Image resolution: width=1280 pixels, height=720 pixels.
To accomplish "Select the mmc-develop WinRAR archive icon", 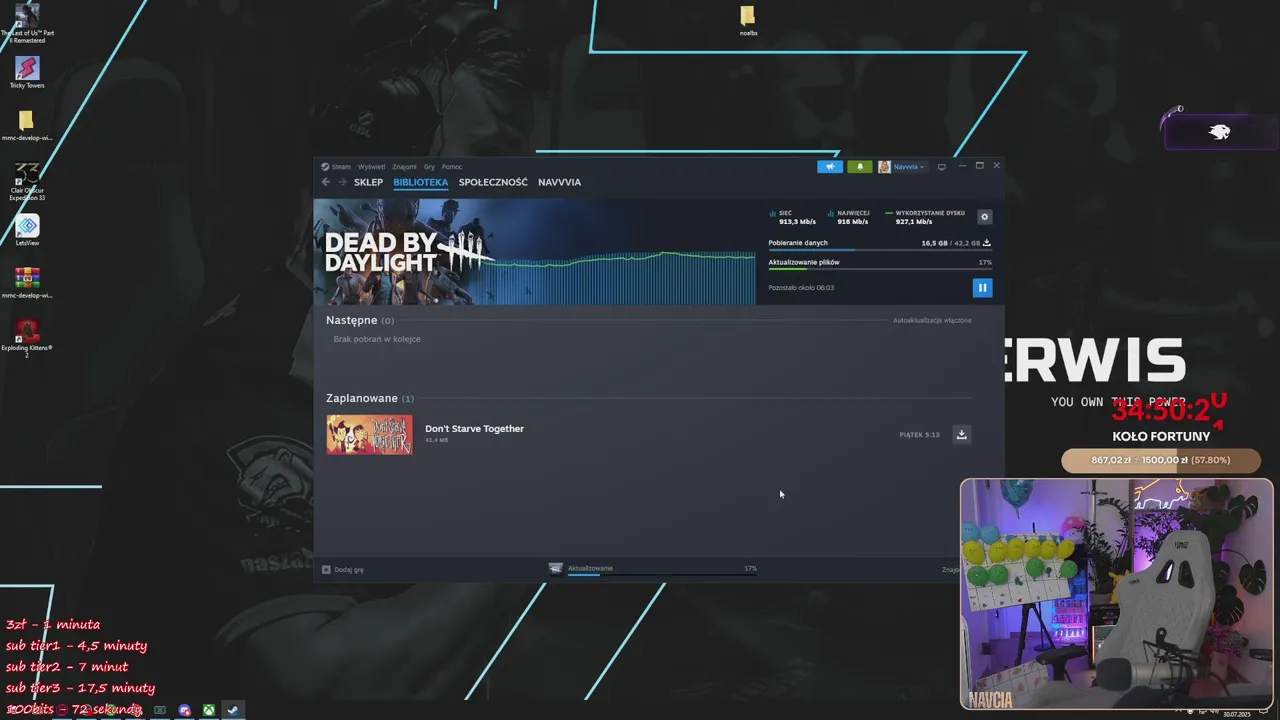I will [27, 282].
